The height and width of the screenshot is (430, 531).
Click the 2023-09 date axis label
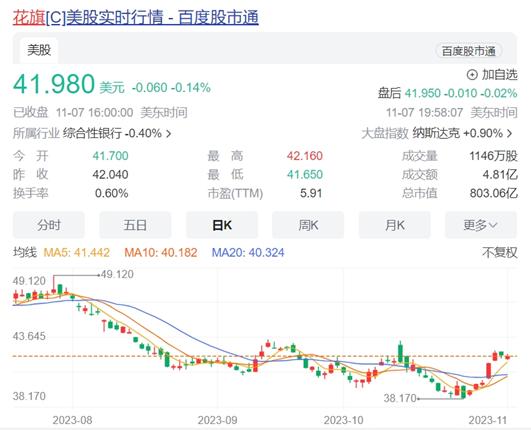pos(217,420)
